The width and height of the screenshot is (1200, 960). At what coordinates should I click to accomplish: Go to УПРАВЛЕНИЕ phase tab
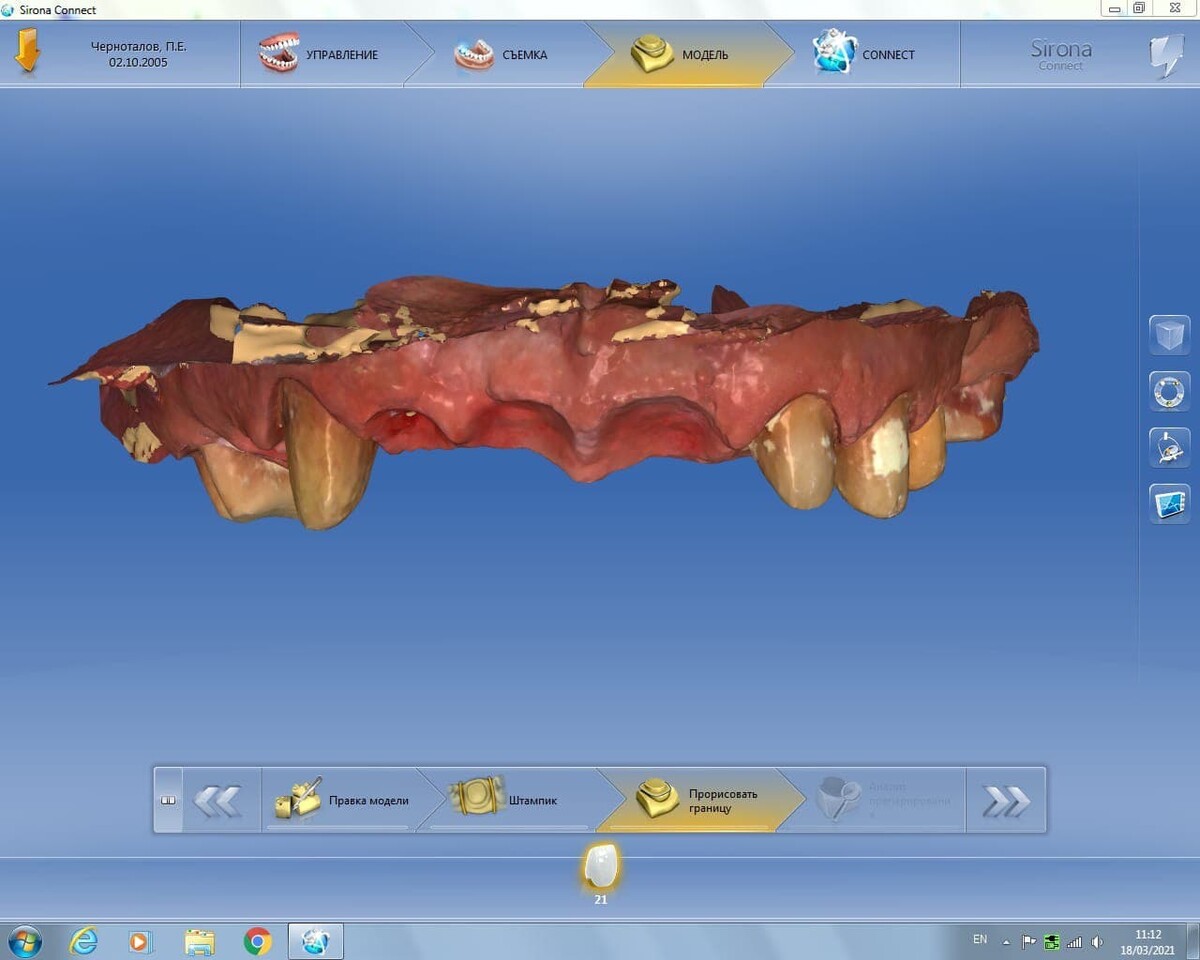tap(322, 55)
